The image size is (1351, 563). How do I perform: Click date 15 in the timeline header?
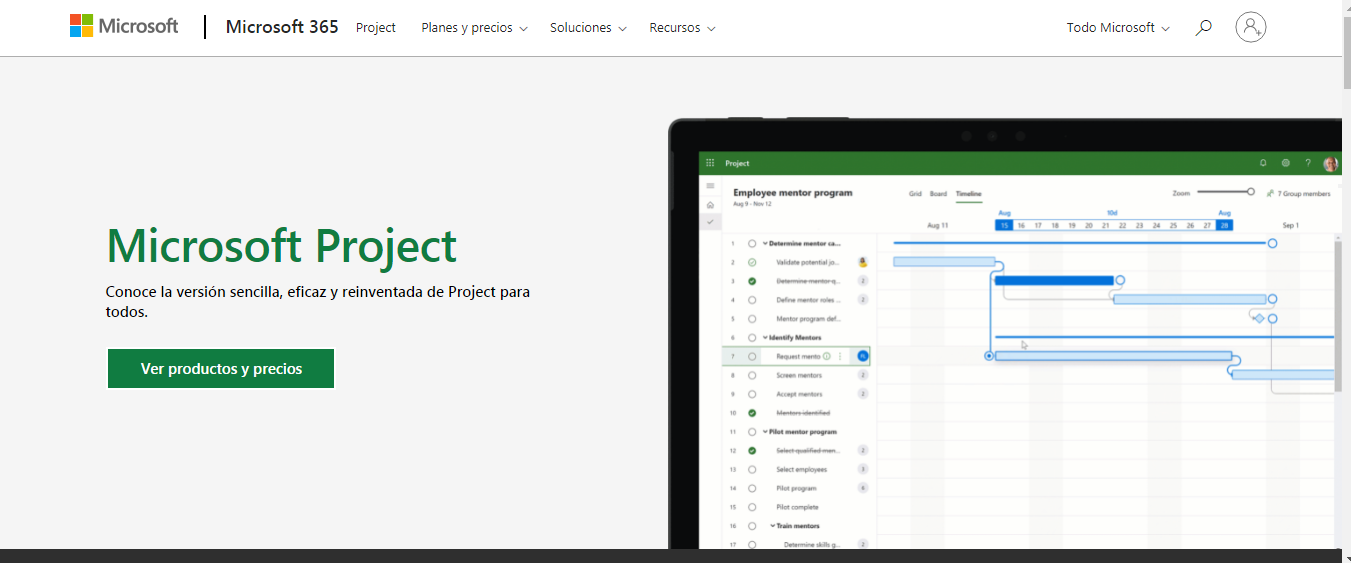(x=1004, y=225)
